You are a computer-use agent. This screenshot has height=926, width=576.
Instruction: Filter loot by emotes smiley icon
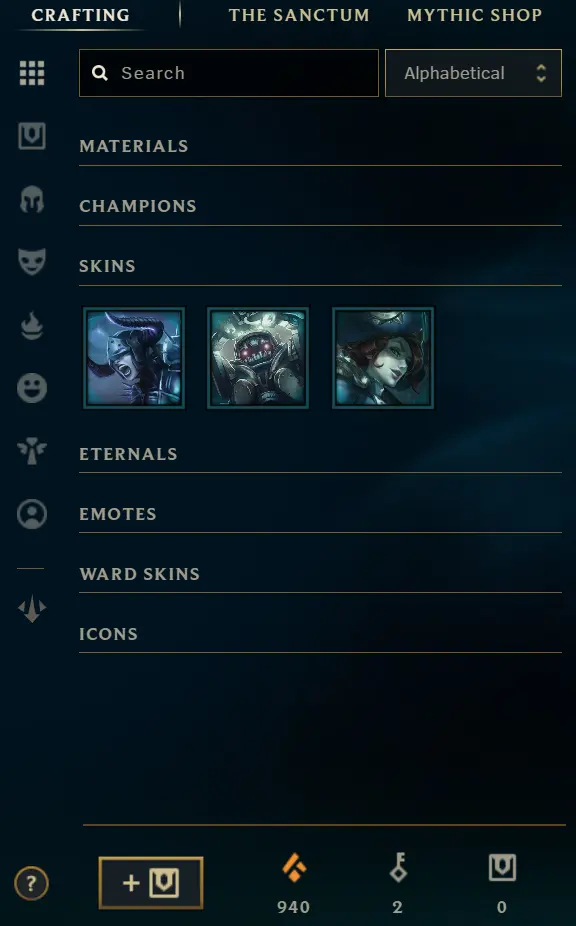click(32, 388)
